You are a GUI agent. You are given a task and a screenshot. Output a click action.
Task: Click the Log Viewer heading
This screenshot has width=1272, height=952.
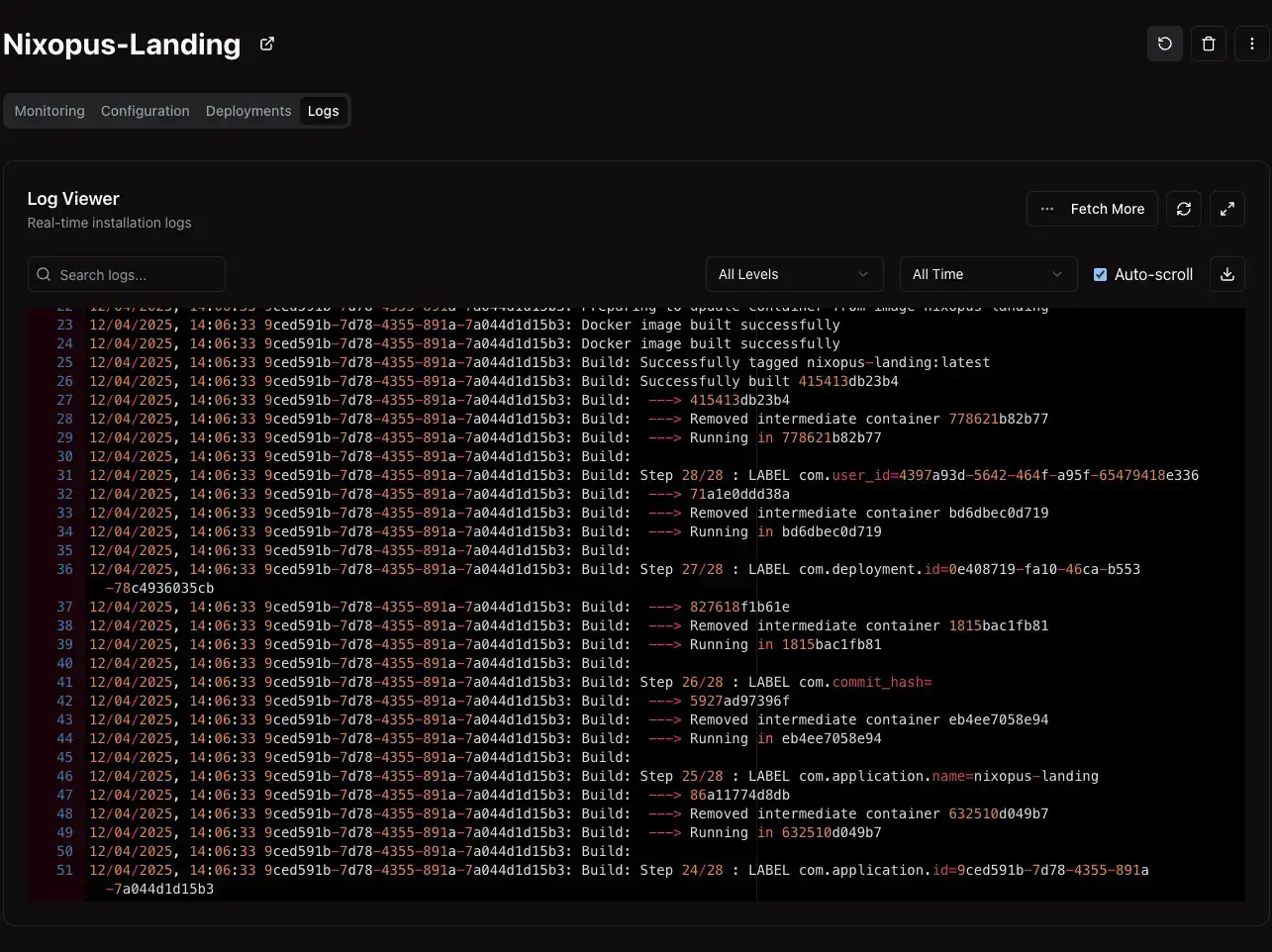coord(73,199)
